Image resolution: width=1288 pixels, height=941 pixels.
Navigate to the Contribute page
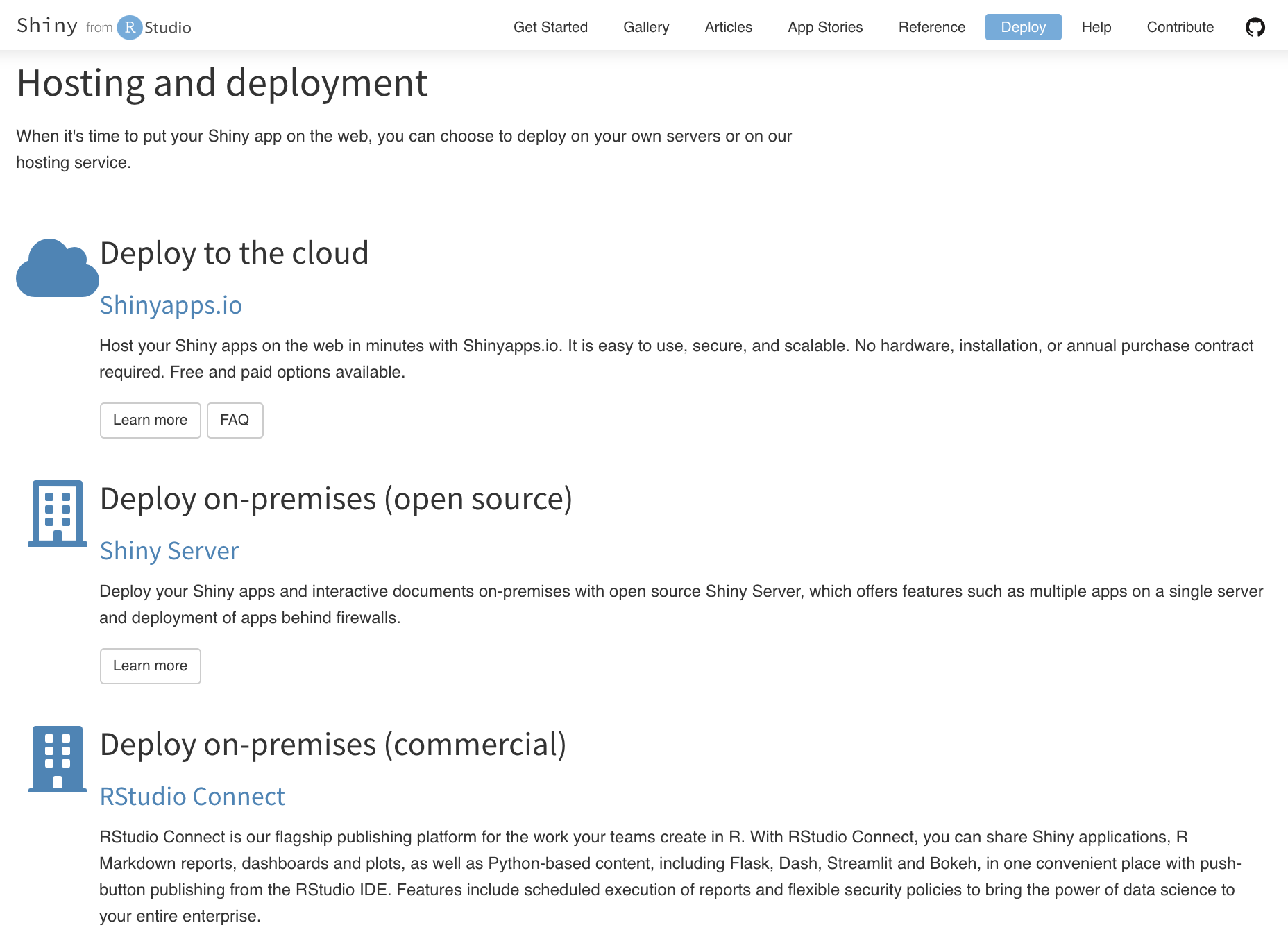click(1180, 26)
